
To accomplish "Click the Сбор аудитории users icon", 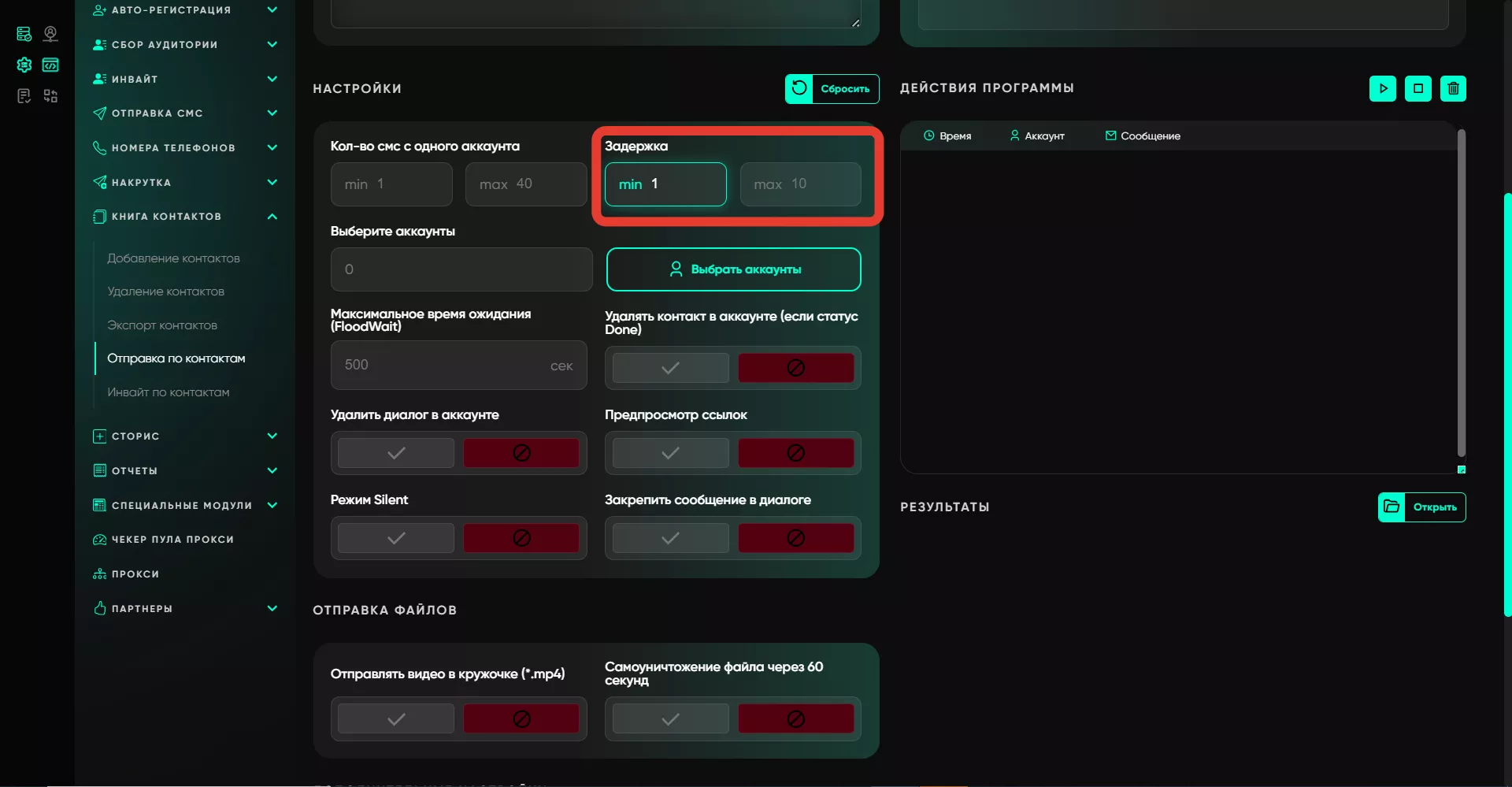I will click(99, 45).
